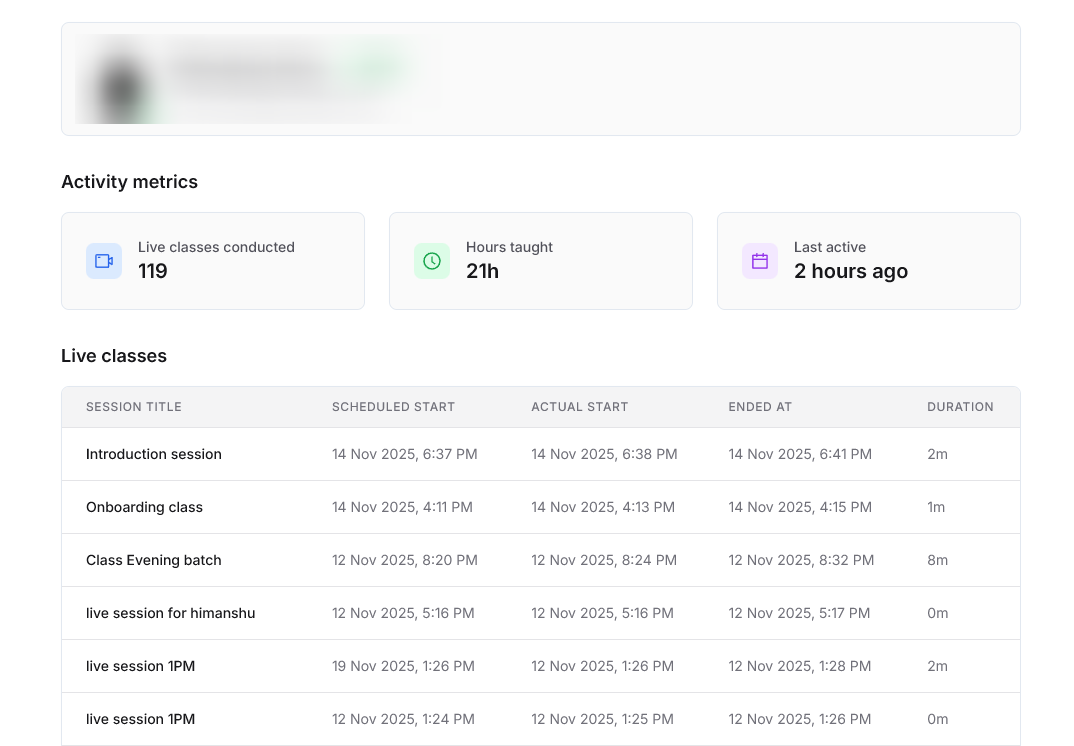This screenshot has height=746, width=1074.
Task: Select the Class Evening batch session
Action: (154, 560)
